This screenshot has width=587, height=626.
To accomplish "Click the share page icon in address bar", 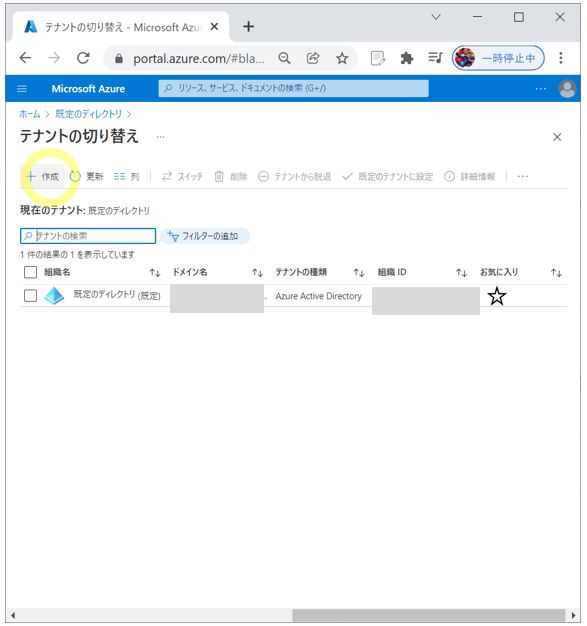I will click(x=313, y=58).
